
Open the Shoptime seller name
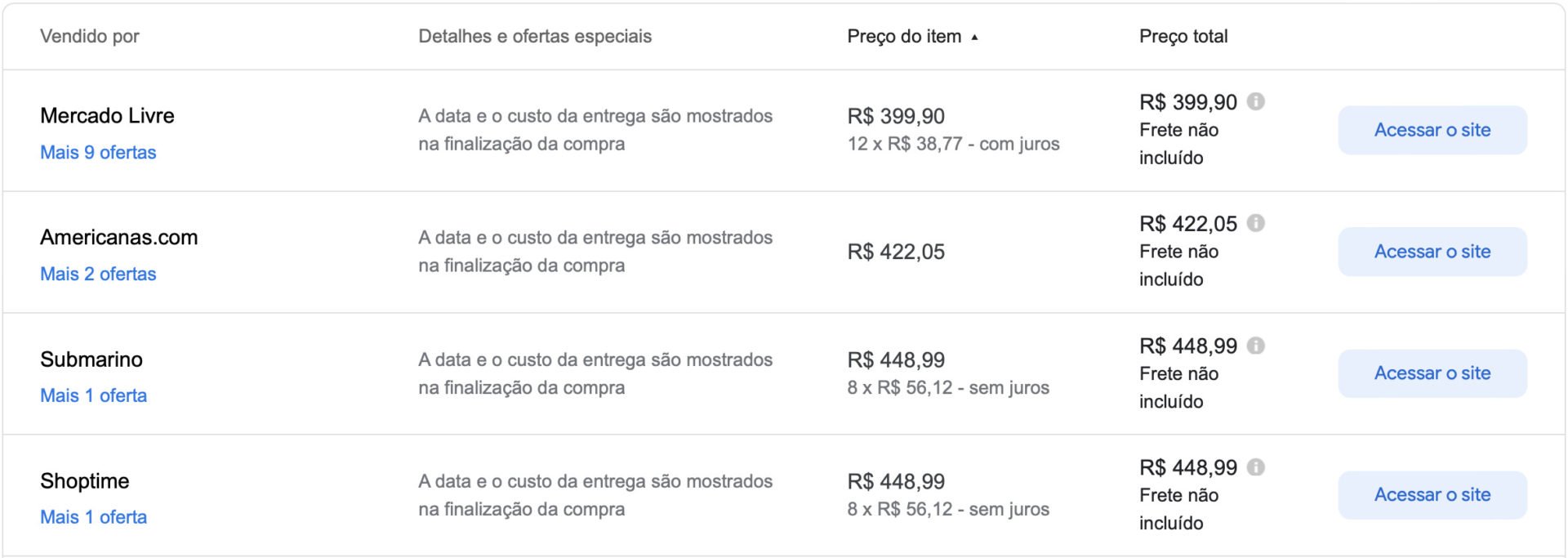85,481
